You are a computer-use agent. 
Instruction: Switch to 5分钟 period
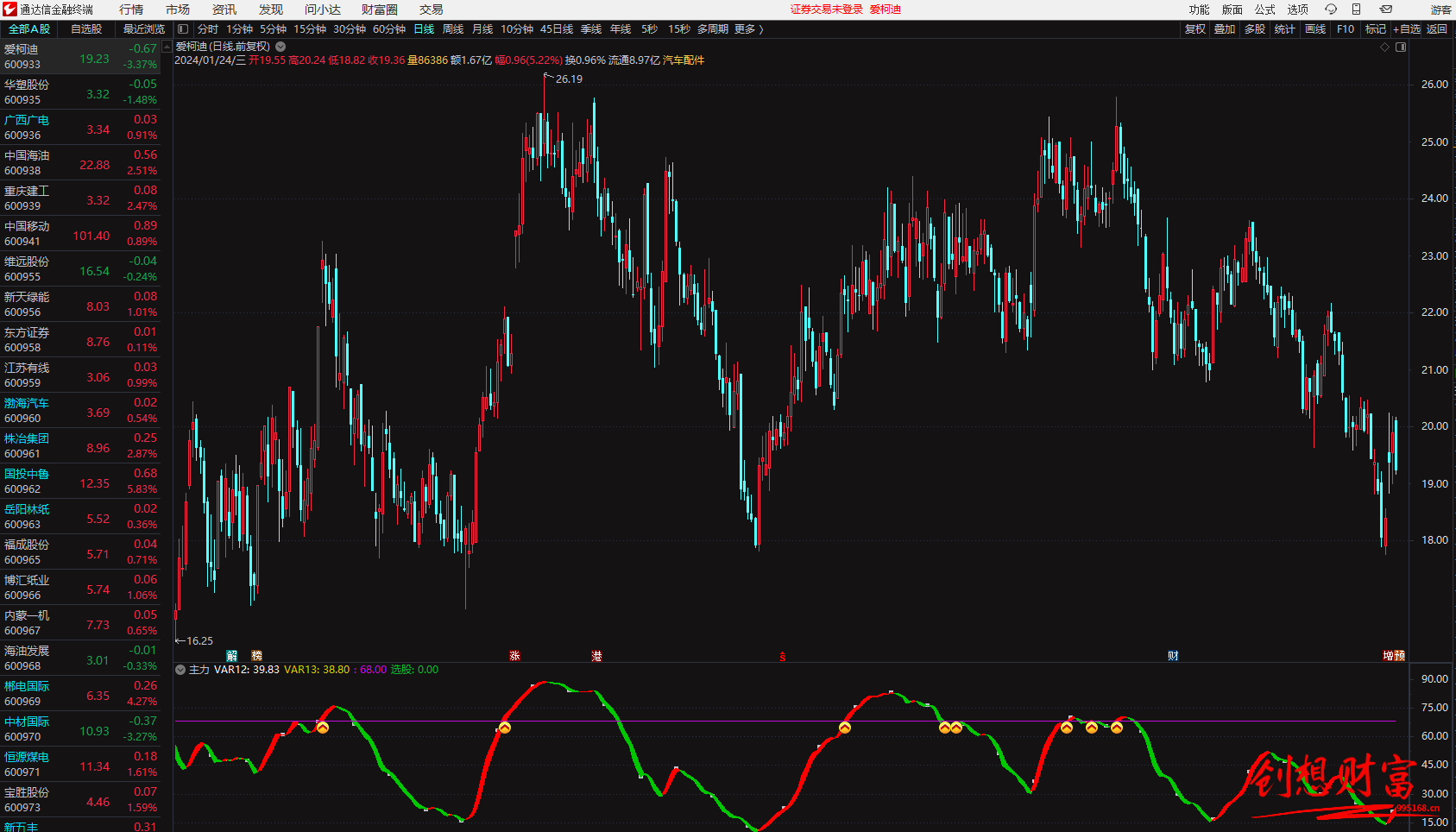(x=273, y=29)
